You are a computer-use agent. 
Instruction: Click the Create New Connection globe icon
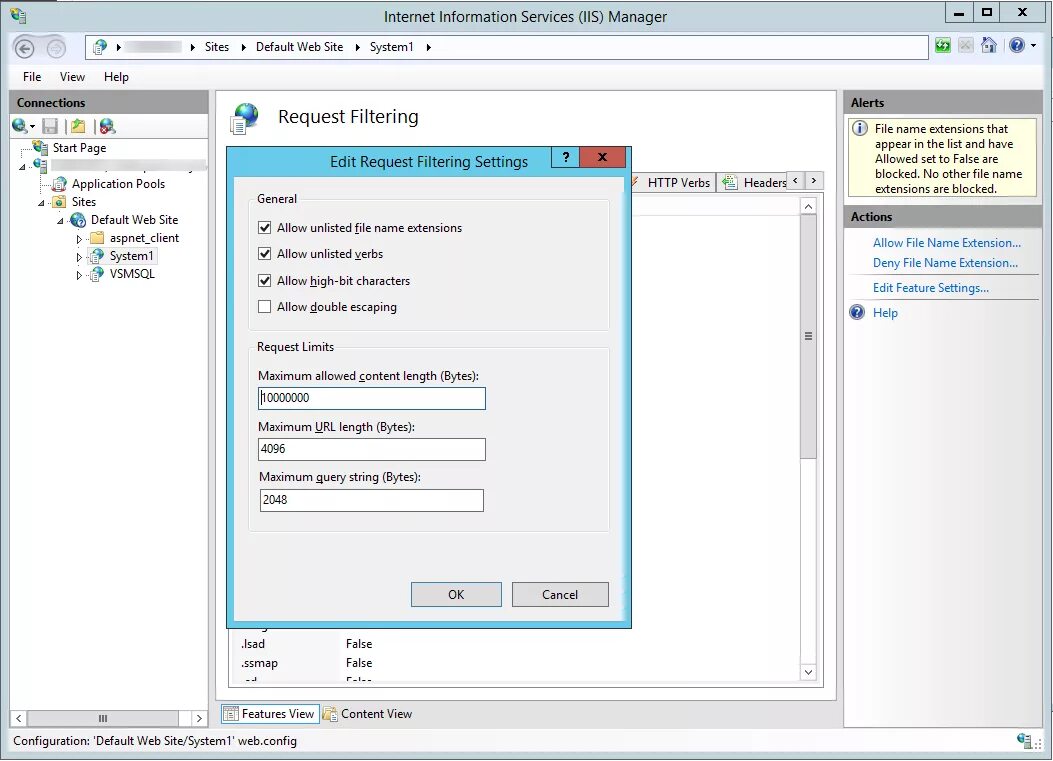coord(19,126)
